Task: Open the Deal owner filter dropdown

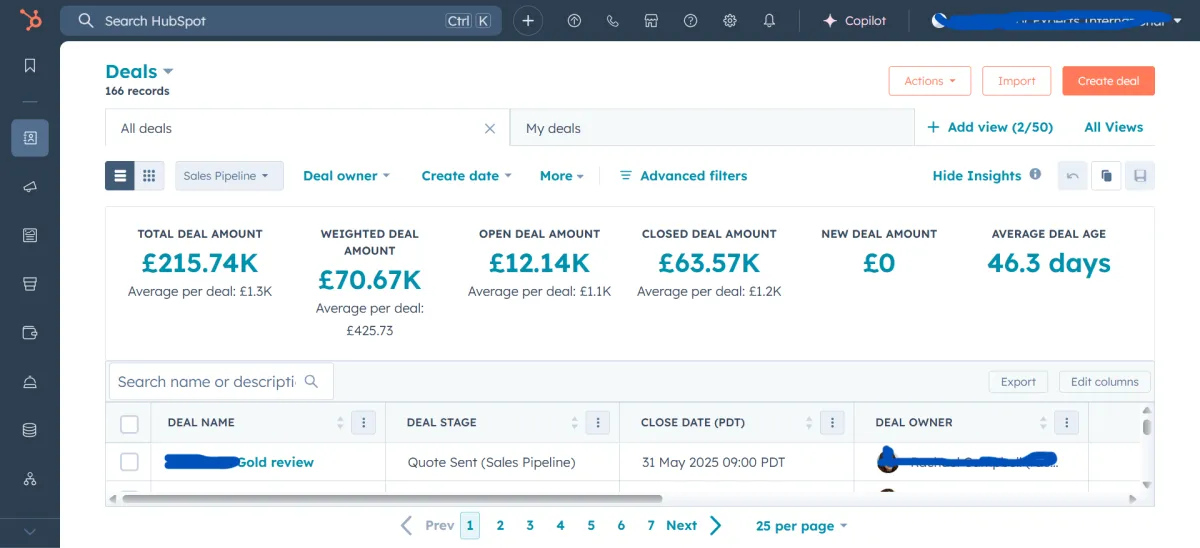Action: pyautogui.click(x=346, y=175)
